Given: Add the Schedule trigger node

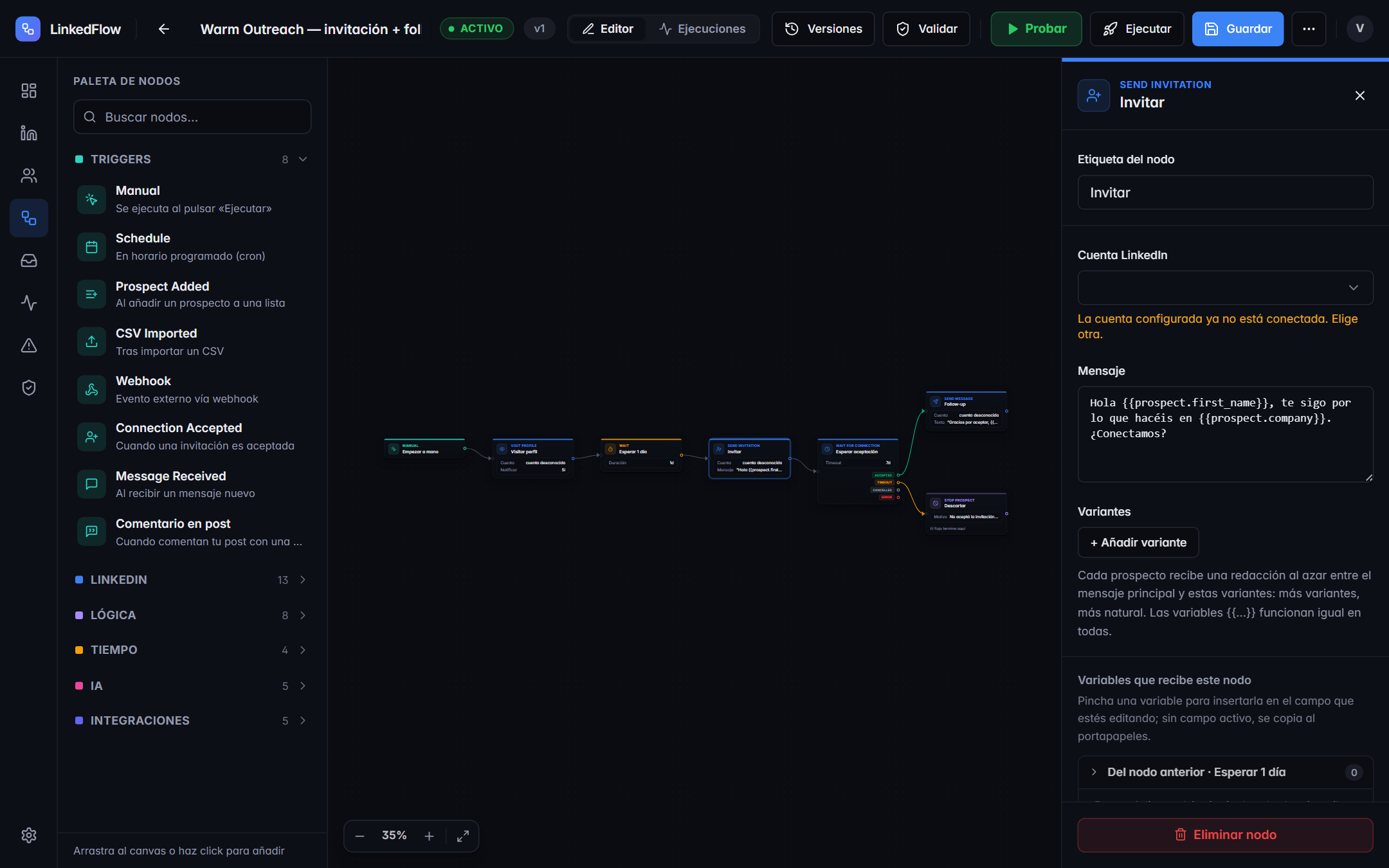Looking at the screenshot, I should point(192,247).
